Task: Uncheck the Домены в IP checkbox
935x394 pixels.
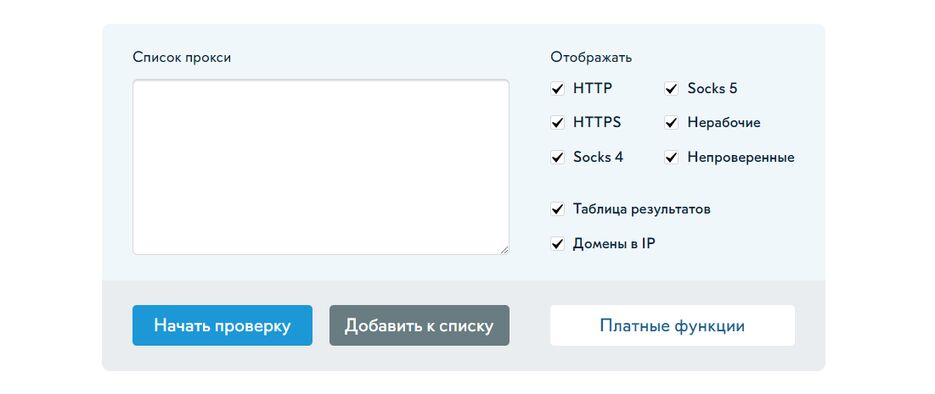Action: click(558, 244)
